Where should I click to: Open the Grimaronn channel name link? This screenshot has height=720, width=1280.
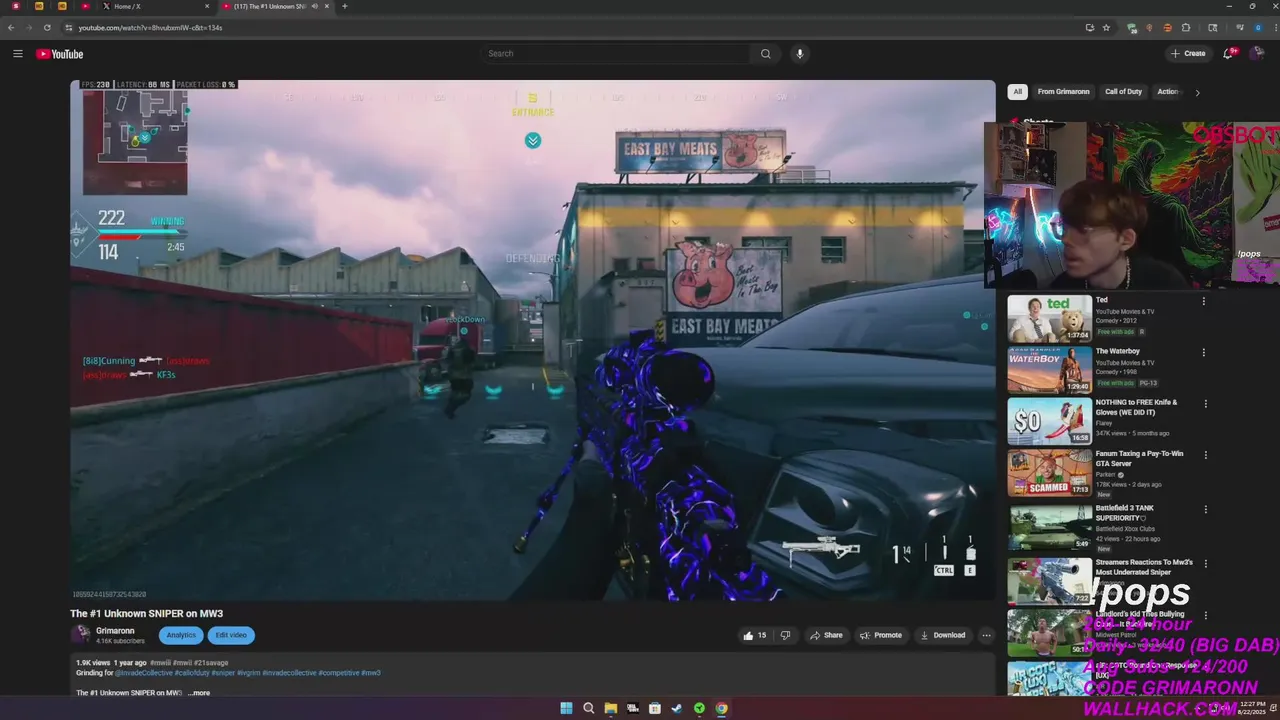pyautogui.click(x=115, y=631)
